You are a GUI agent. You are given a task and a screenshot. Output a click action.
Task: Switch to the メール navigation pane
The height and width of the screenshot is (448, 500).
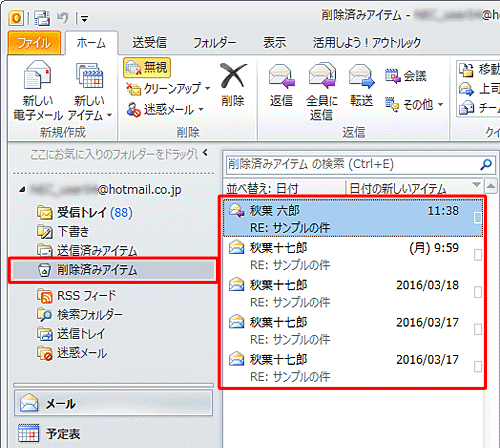pos(113,404)
